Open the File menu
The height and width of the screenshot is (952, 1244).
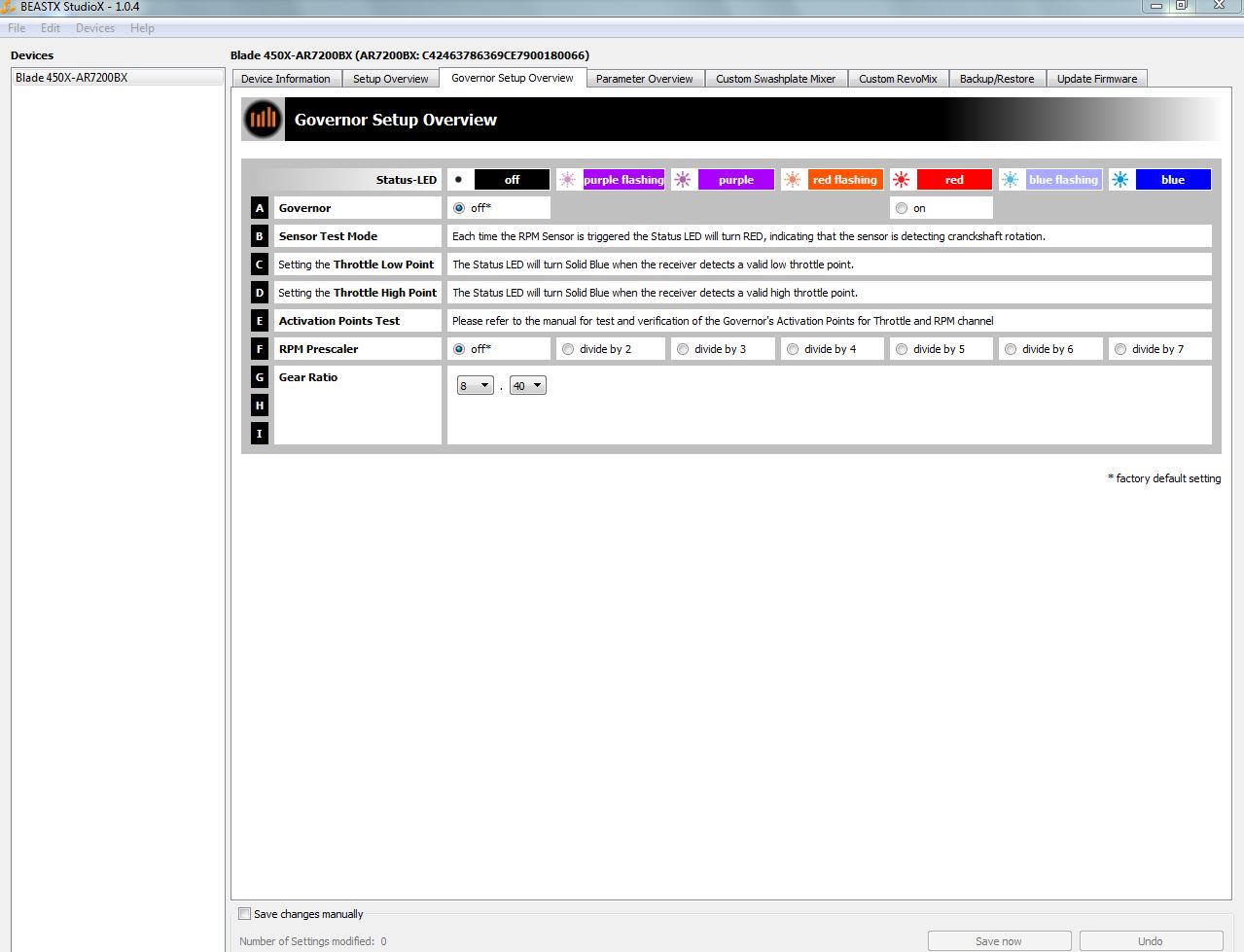point(17,28)
